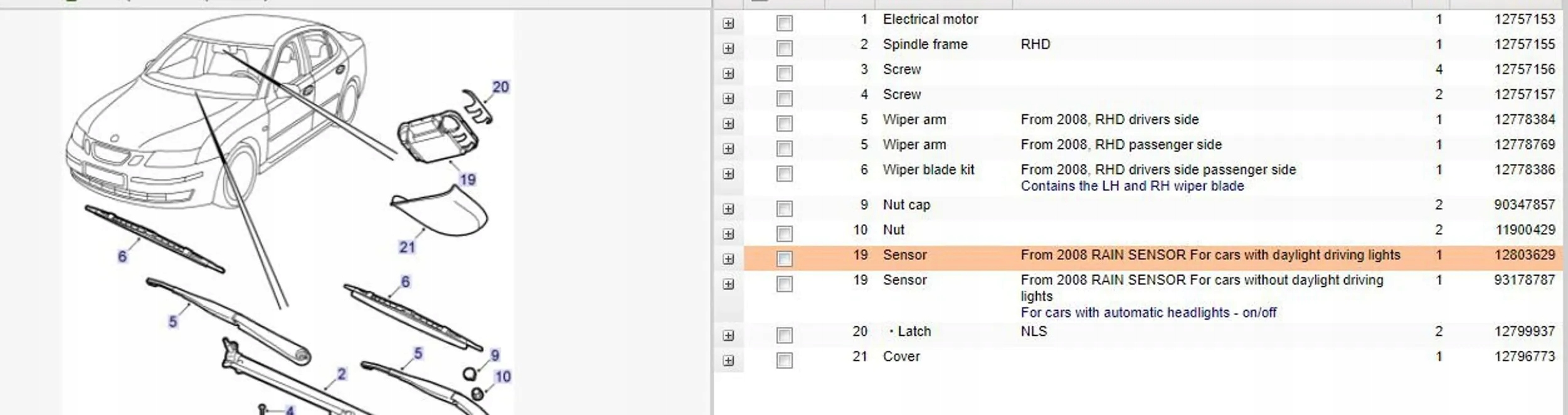Expand the Wiper blade kit row
Screen dimensions: 1568x415
coord(728,174)
